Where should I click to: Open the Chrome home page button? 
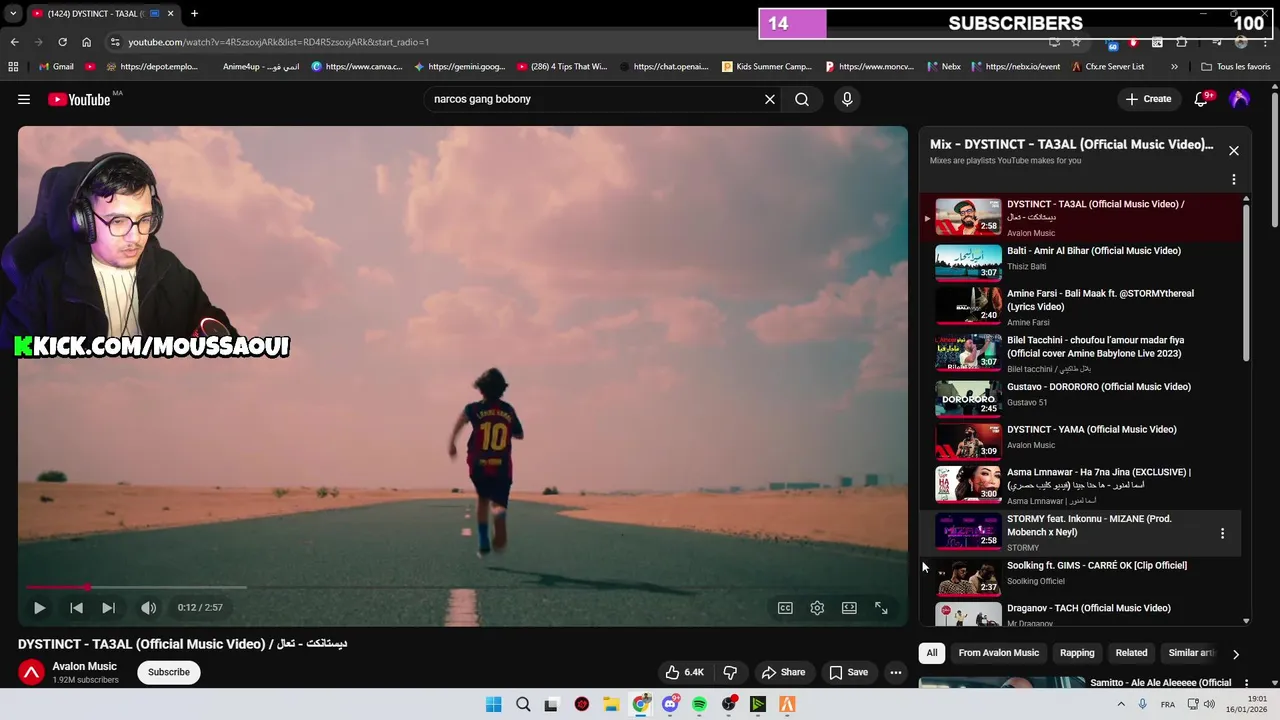[x=86, y=42]
